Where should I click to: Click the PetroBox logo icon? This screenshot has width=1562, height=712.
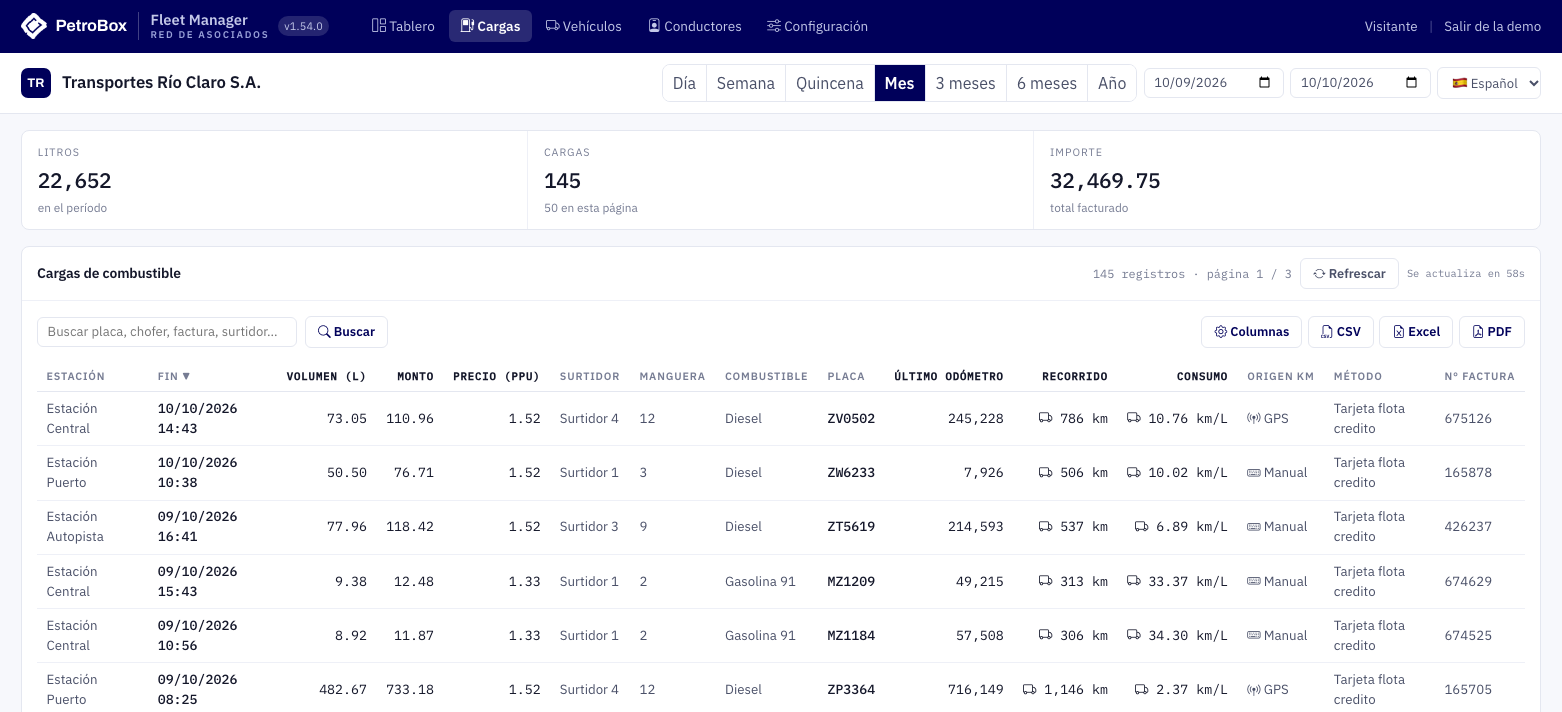pos(34,26)
